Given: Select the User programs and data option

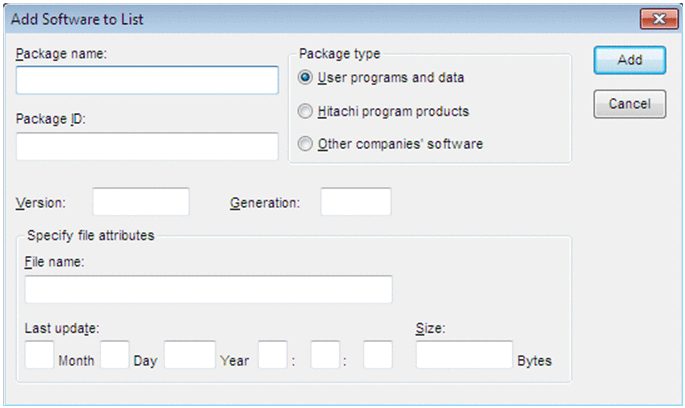Looking at the screenshot, I should pos(306,77).
